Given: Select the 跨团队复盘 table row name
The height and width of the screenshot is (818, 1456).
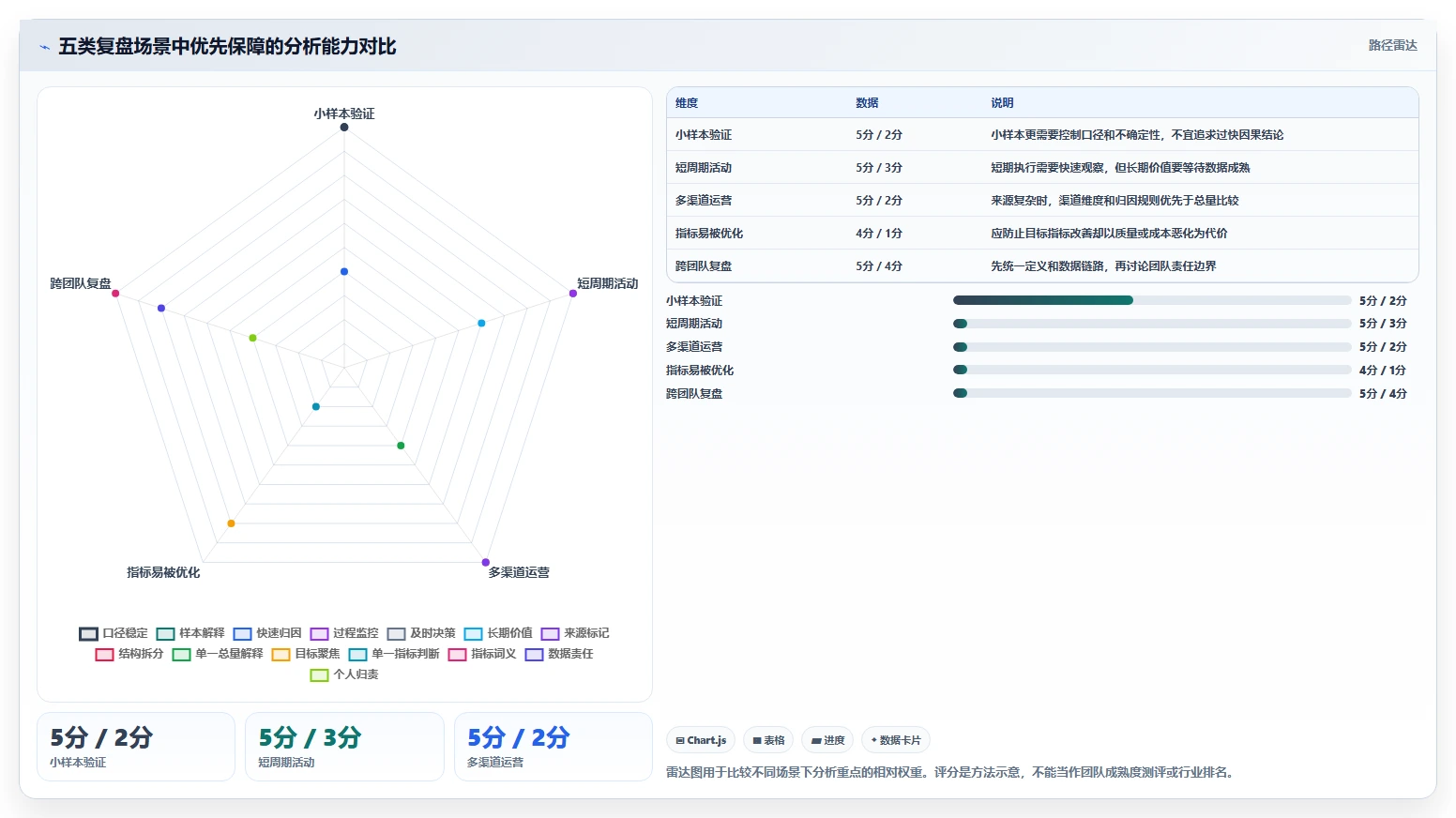Looking at the screenshot, I should (704, 266).
